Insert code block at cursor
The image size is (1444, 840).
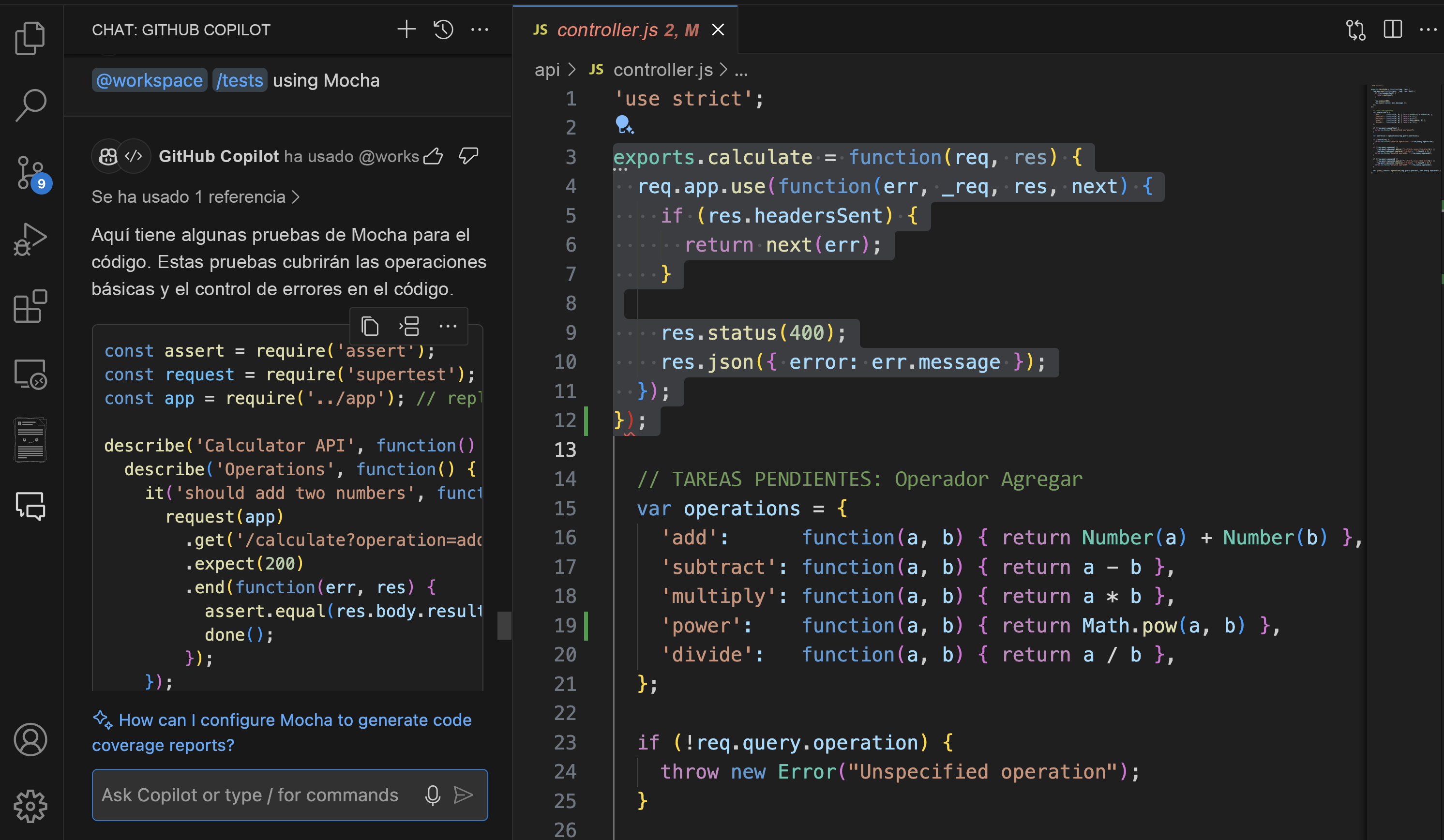point(409,327)
